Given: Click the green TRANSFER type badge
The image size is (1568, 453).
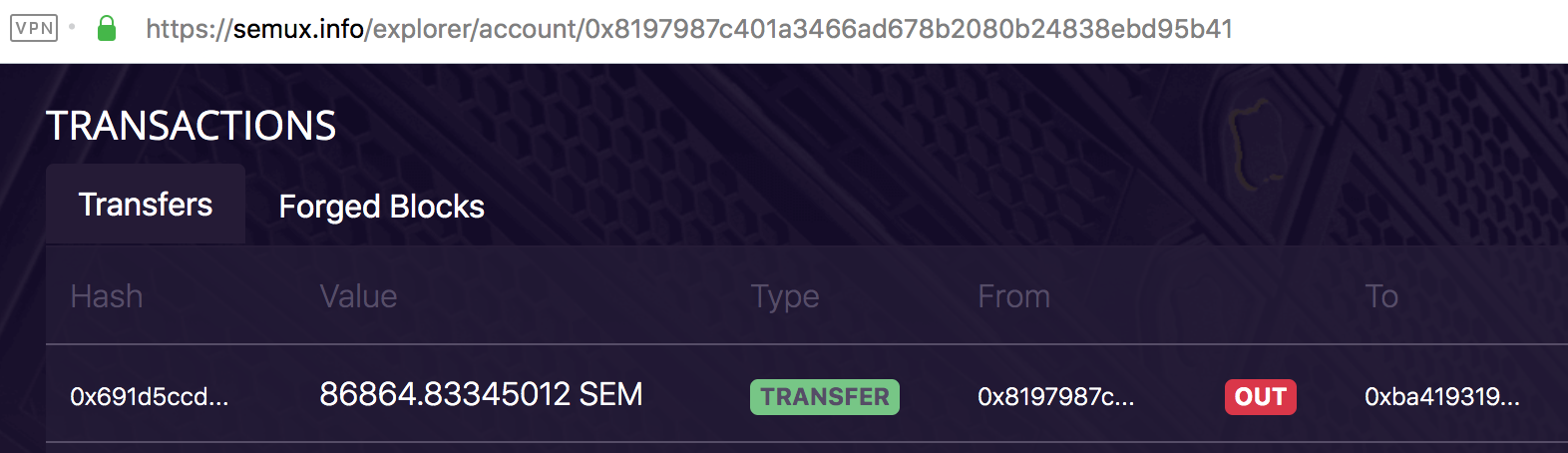Looking at the screenshot, I should click(x=825, y=397).
